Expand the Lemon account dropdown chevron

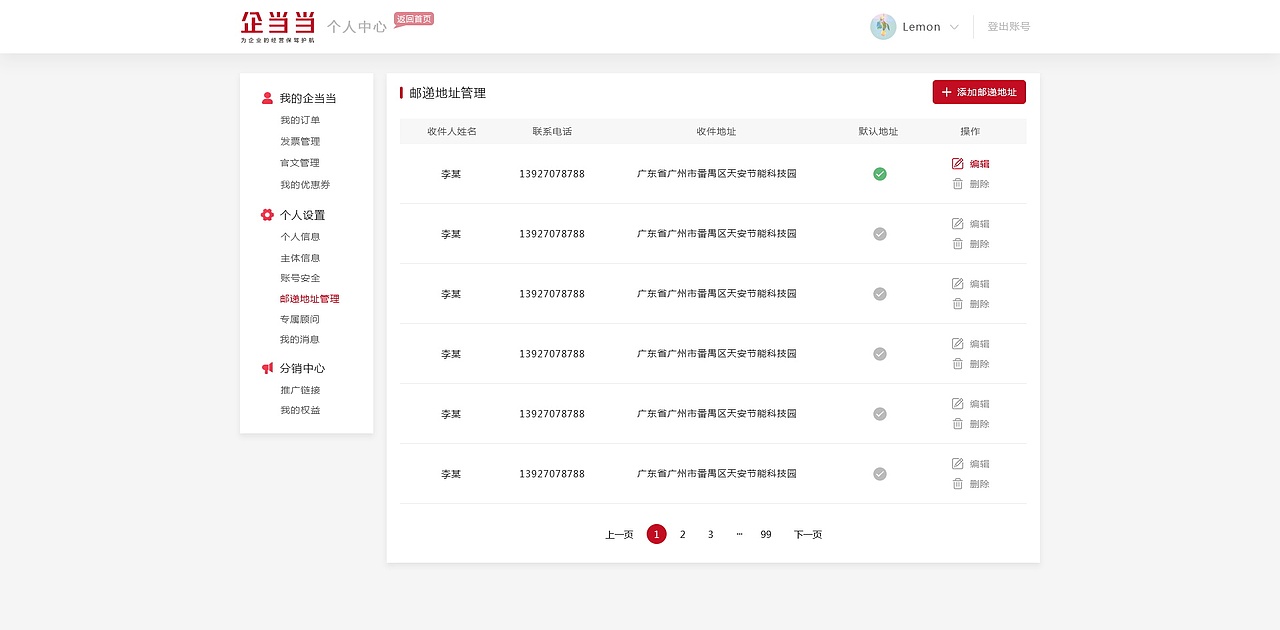tap(955, 27)
